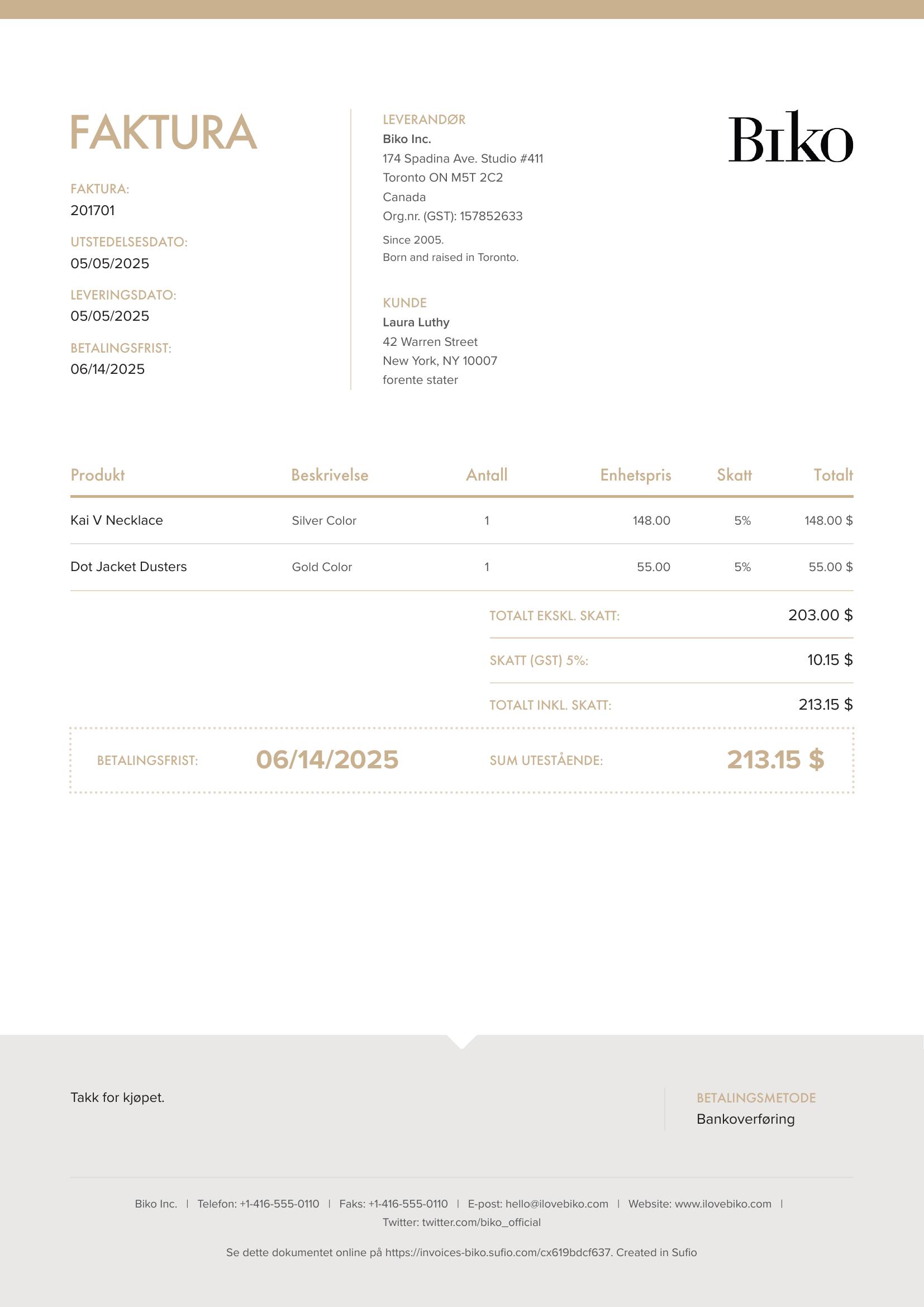
Task: Click Silver Color description
Action: point(325,520)
